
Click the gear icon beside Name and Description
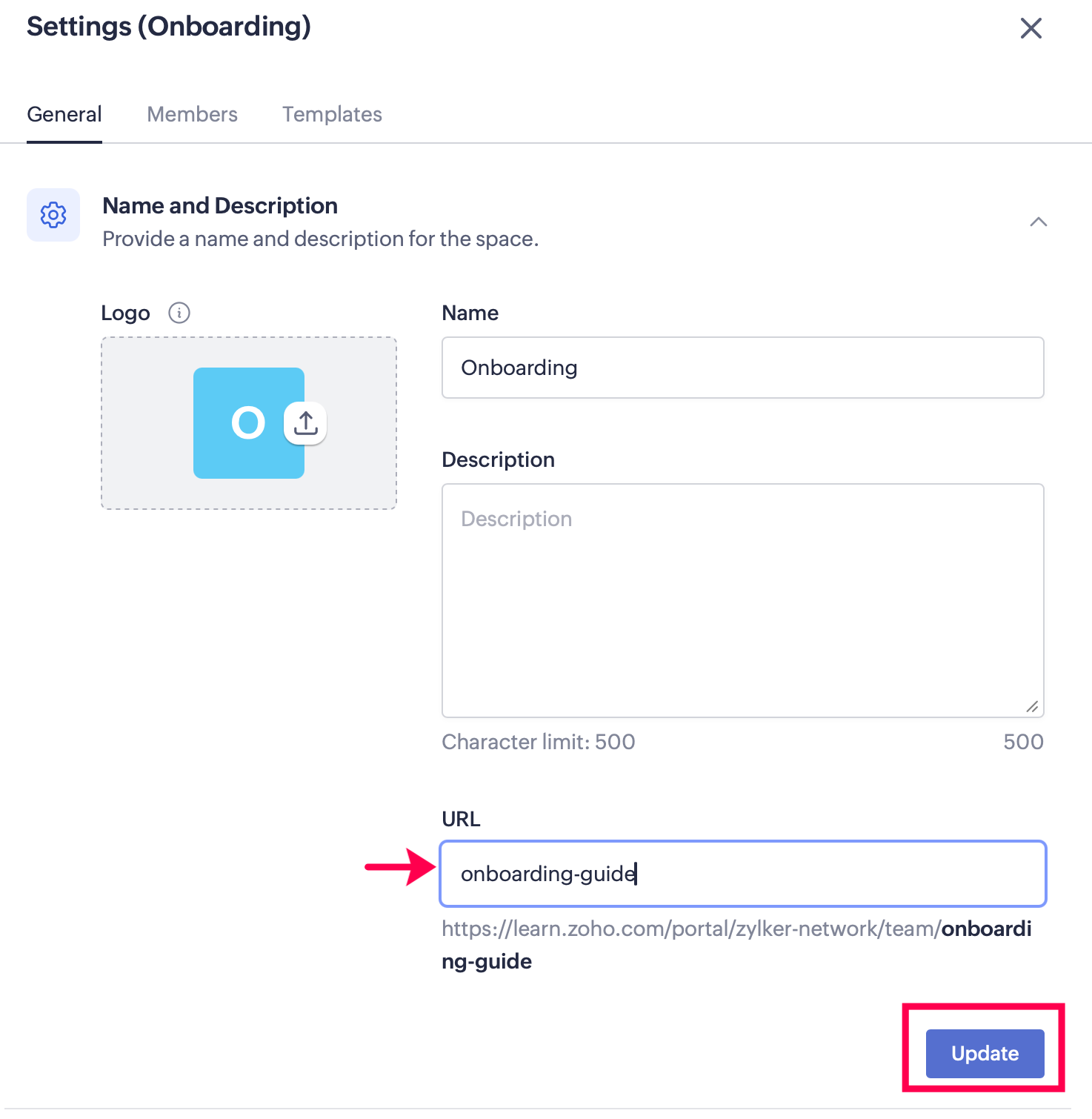(x=53, y=215)
